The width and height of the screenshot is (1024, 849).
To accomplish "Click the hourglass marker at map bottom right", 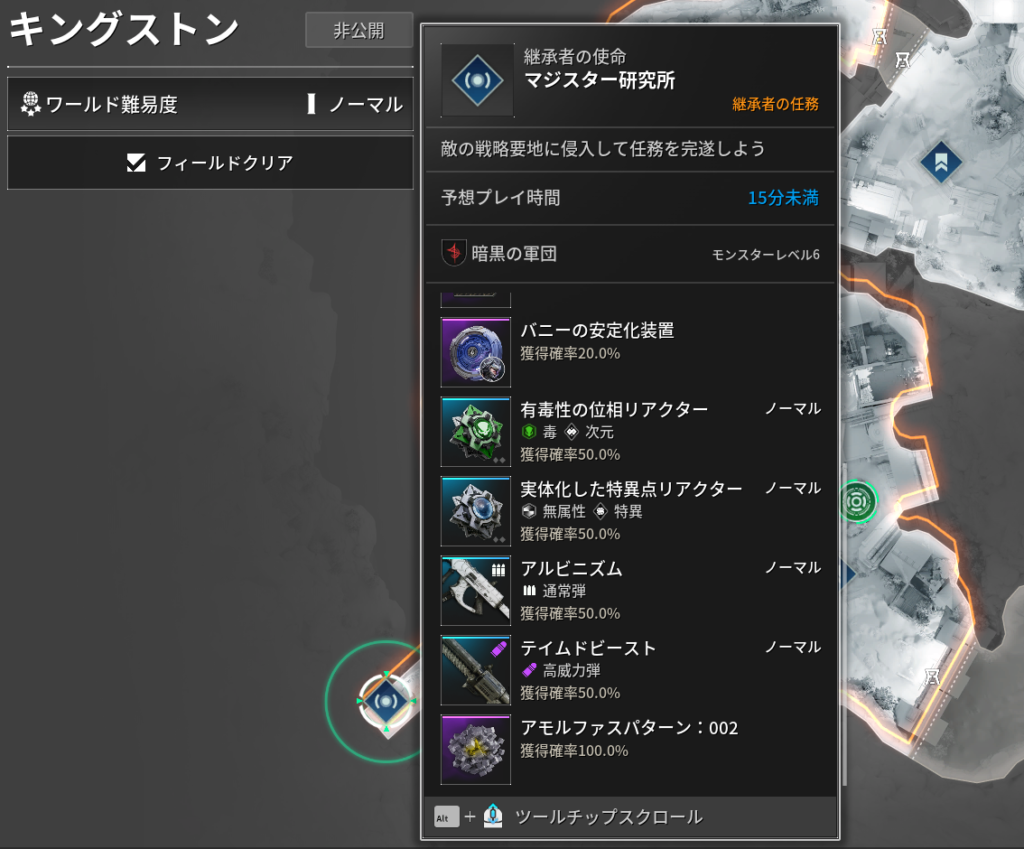I will 932,677.
